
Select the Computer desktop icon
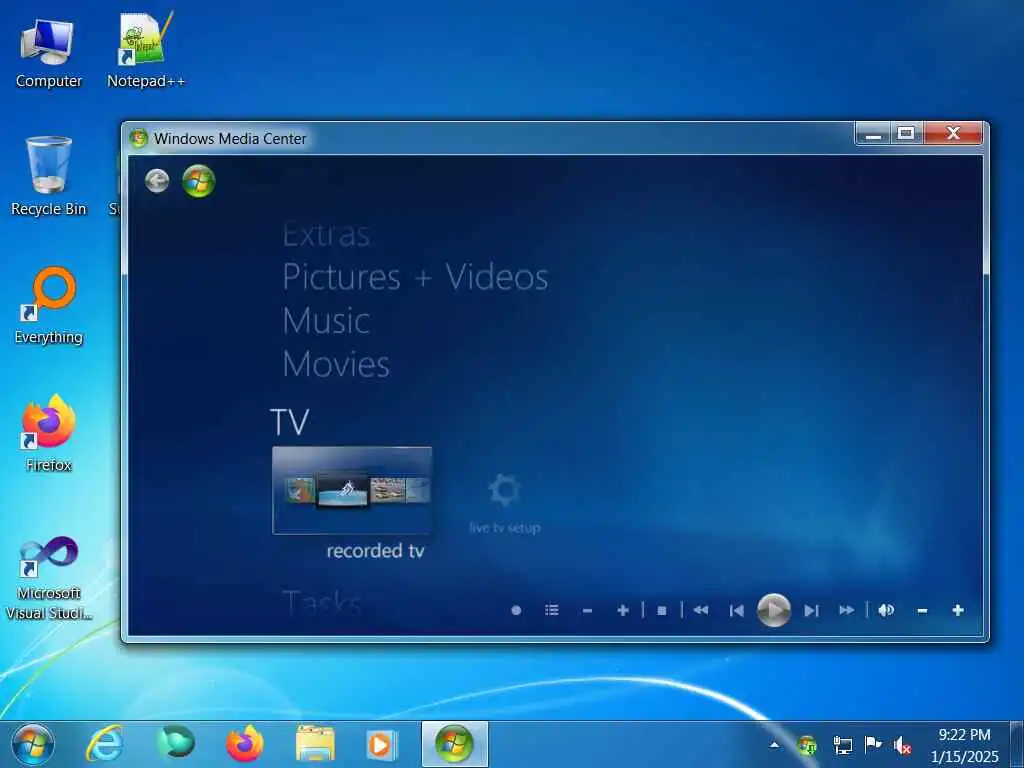tap(48, 54)
